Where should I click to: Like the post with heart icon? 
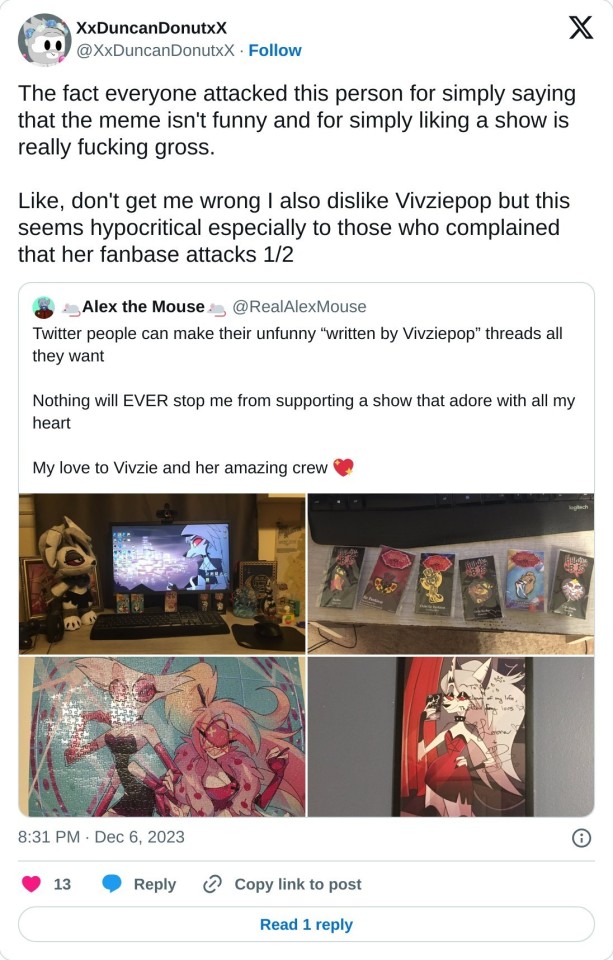tap(31, 883)
